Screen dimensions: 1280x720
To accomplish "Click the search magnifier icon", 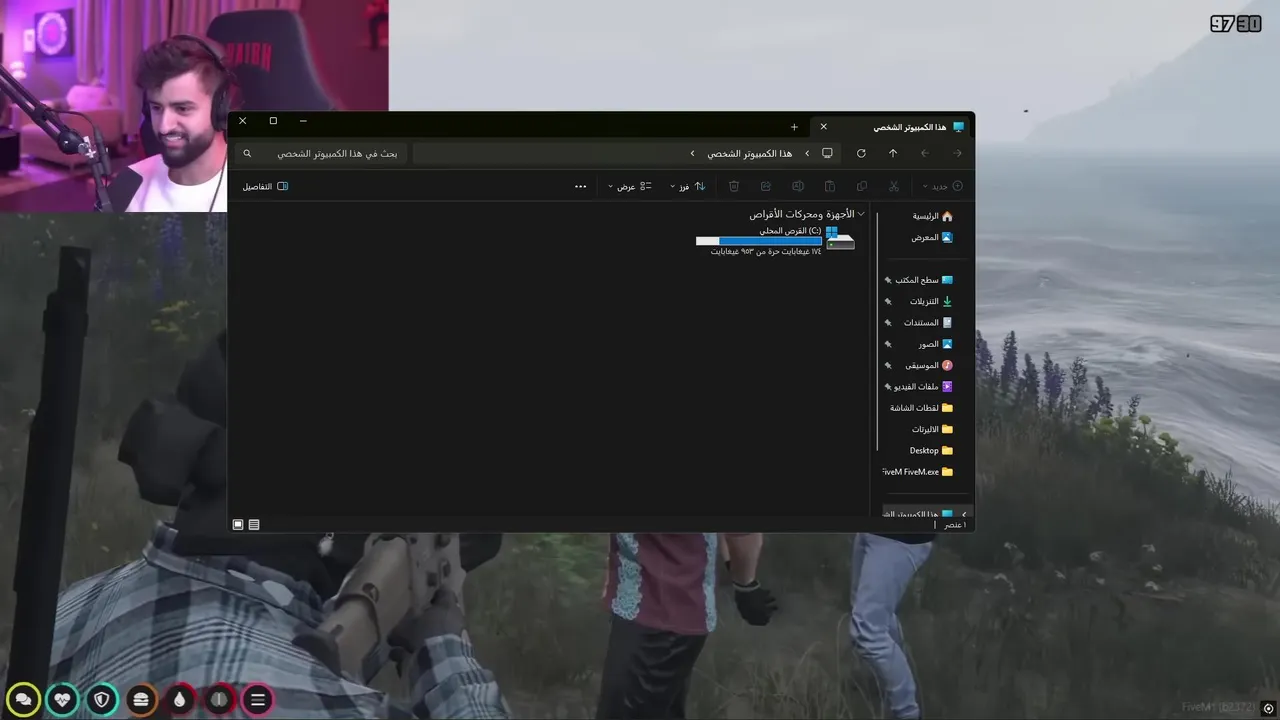I will pos(247,153).
